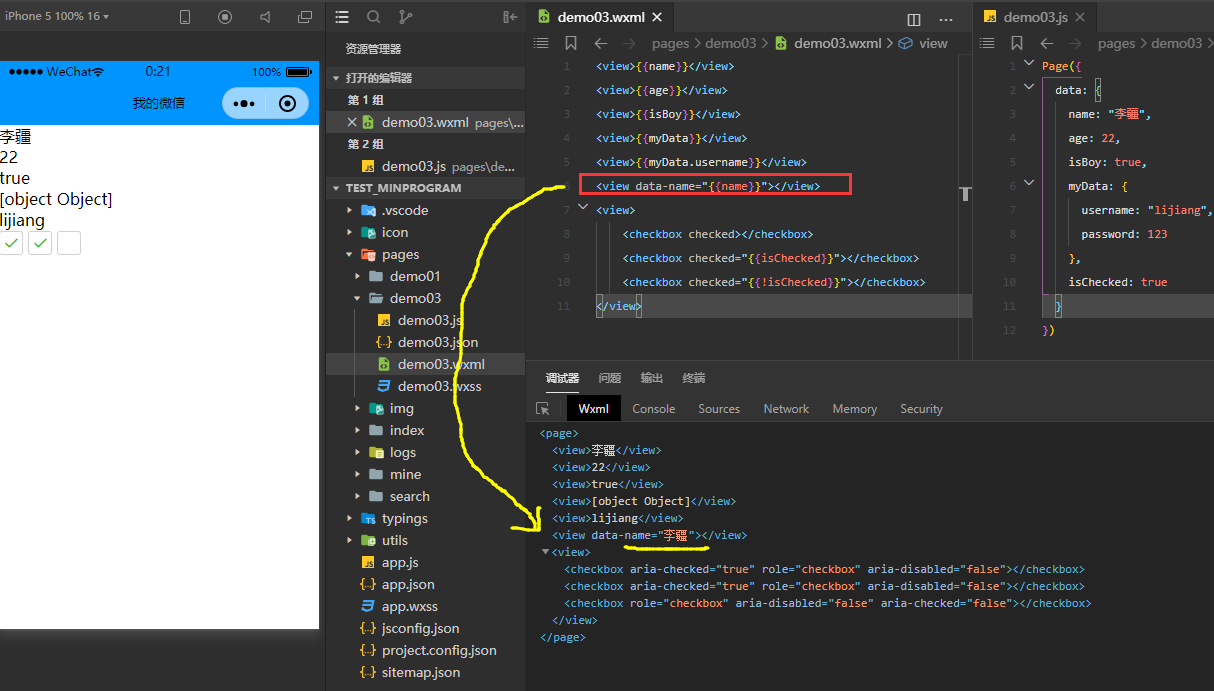Click the pages breadcrumb in wxml editor
The image size is (1214, 691).
(671, 43)
